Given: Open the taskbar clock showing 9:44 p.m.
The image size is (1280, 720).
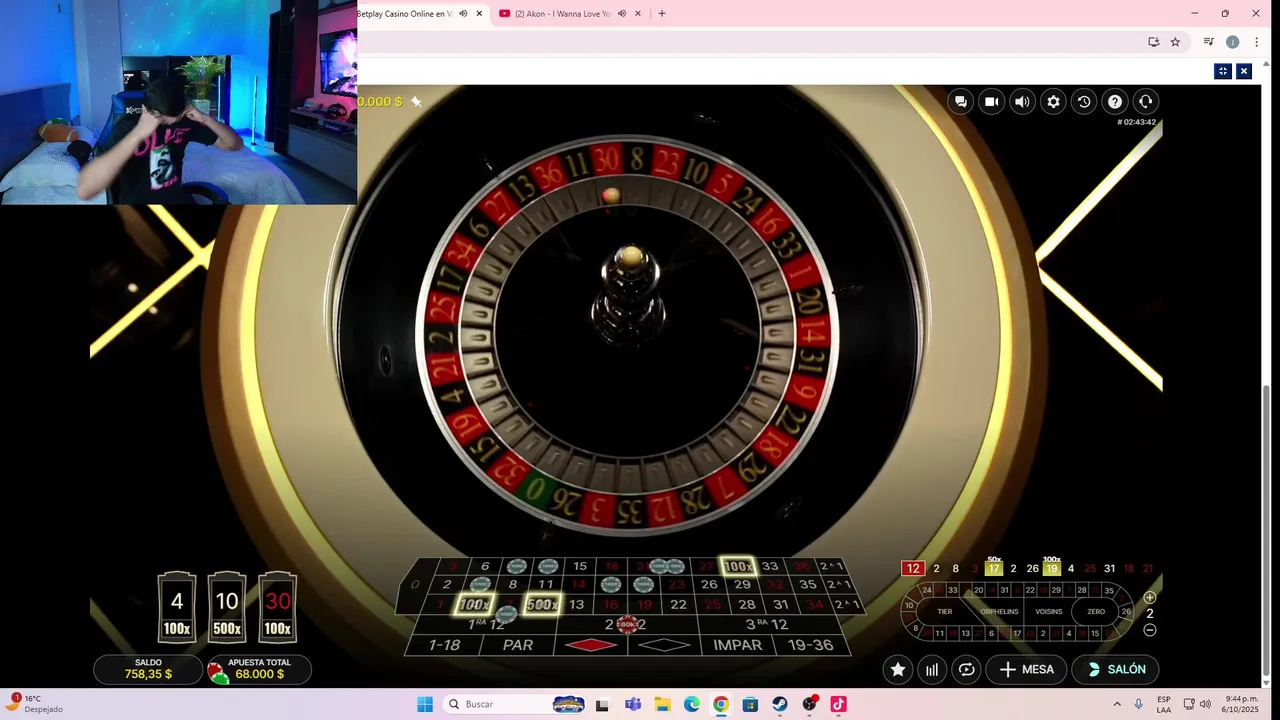Looking at the screenshot, I should click(1239, 704).
